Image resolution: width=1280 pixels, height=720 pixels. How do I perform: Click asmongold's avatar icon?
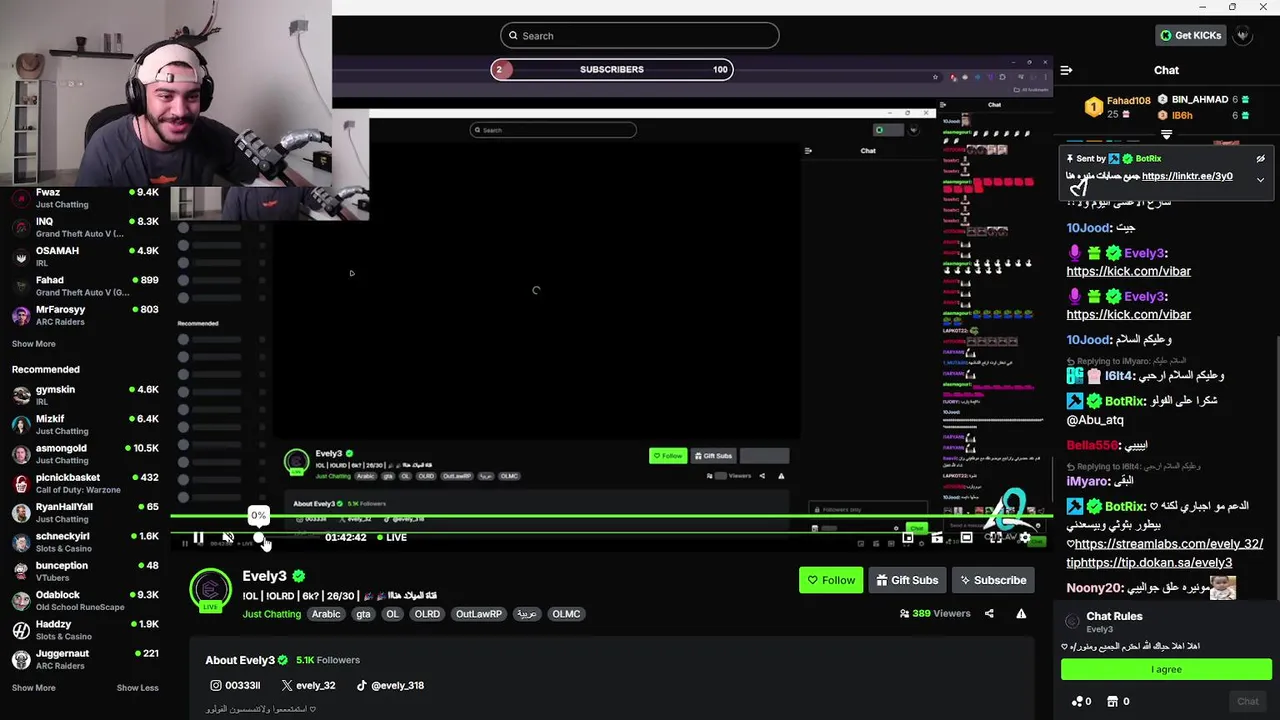coord(21,454)
